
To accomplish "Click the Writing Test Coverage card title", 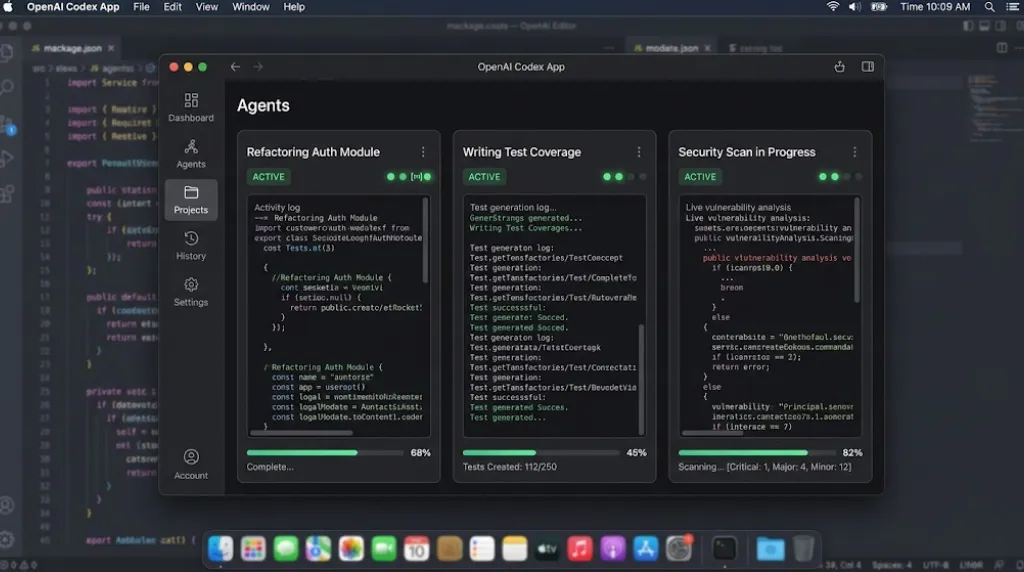I will tap(522, 151).
